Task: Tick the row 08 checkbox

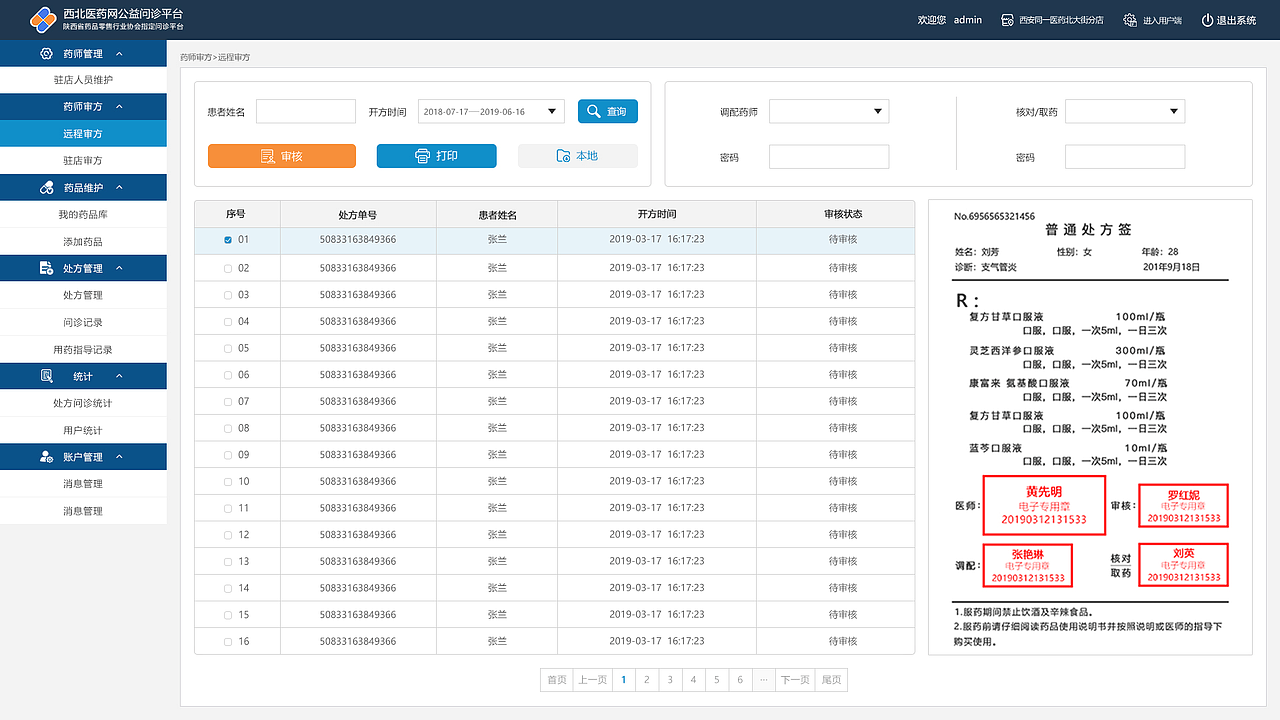Action: click(228, 428)
